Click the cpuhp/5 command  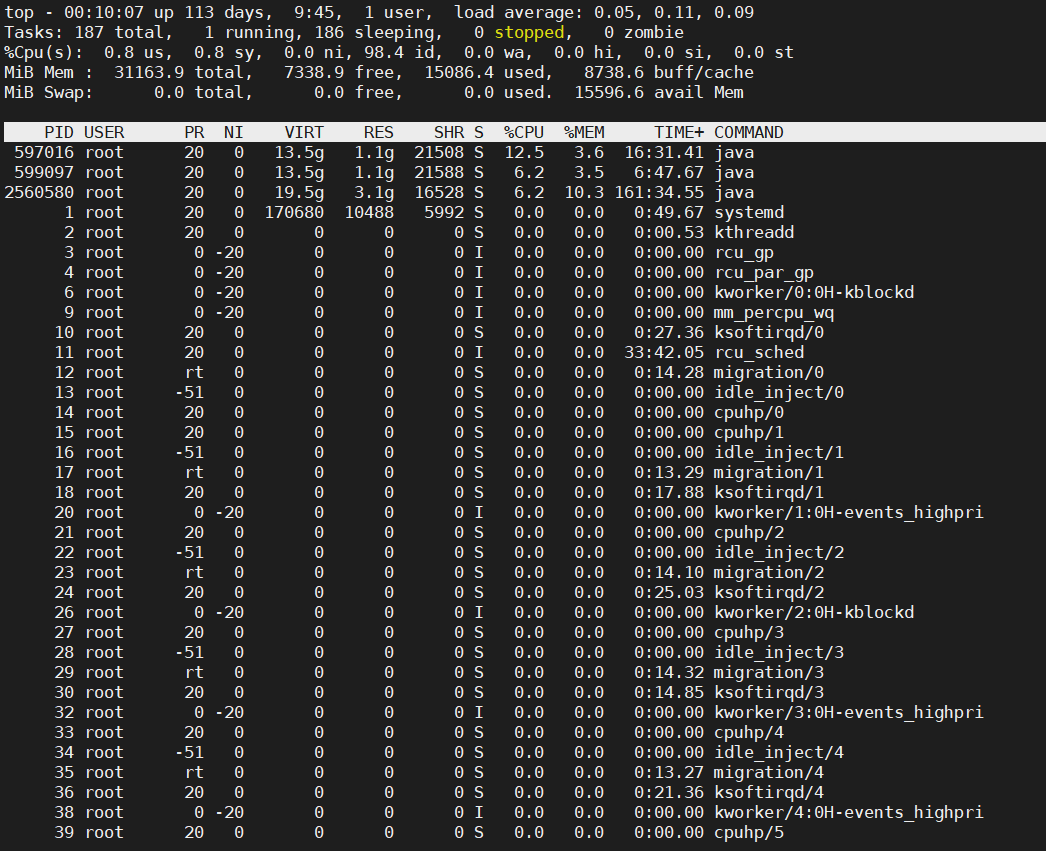749,833
